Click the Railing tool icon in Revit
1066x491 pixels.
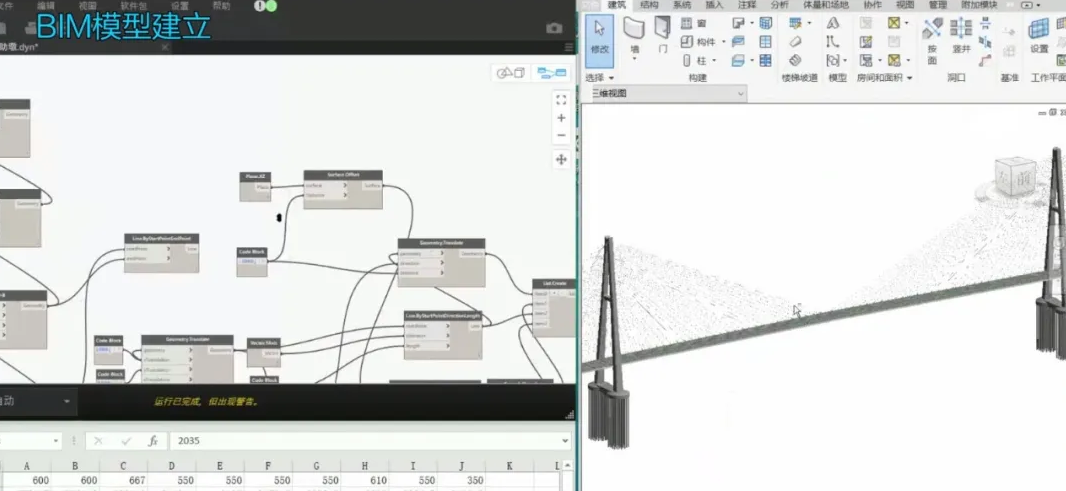[x=795, y=23]
